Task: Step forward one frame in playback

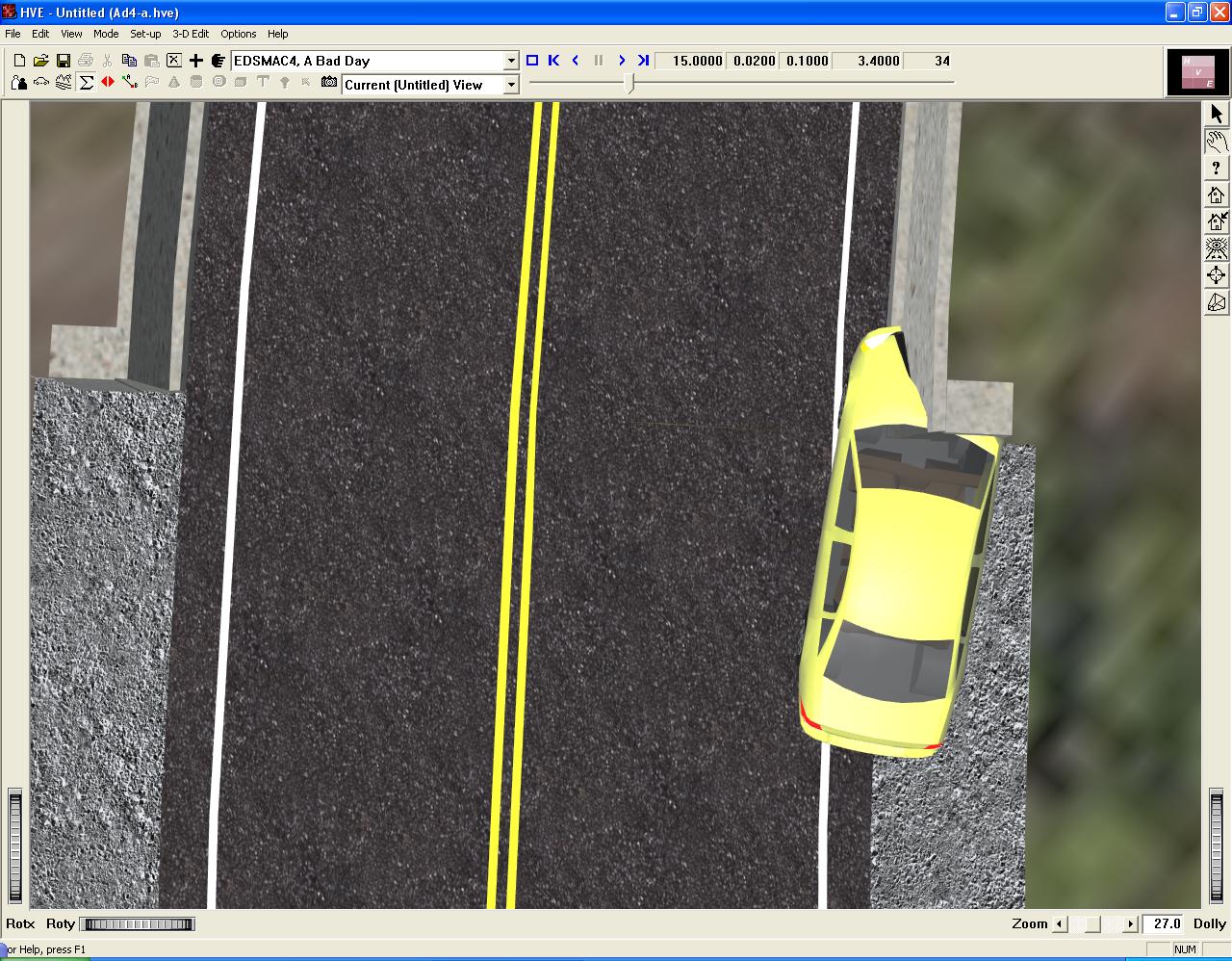Action: [622, 61]
